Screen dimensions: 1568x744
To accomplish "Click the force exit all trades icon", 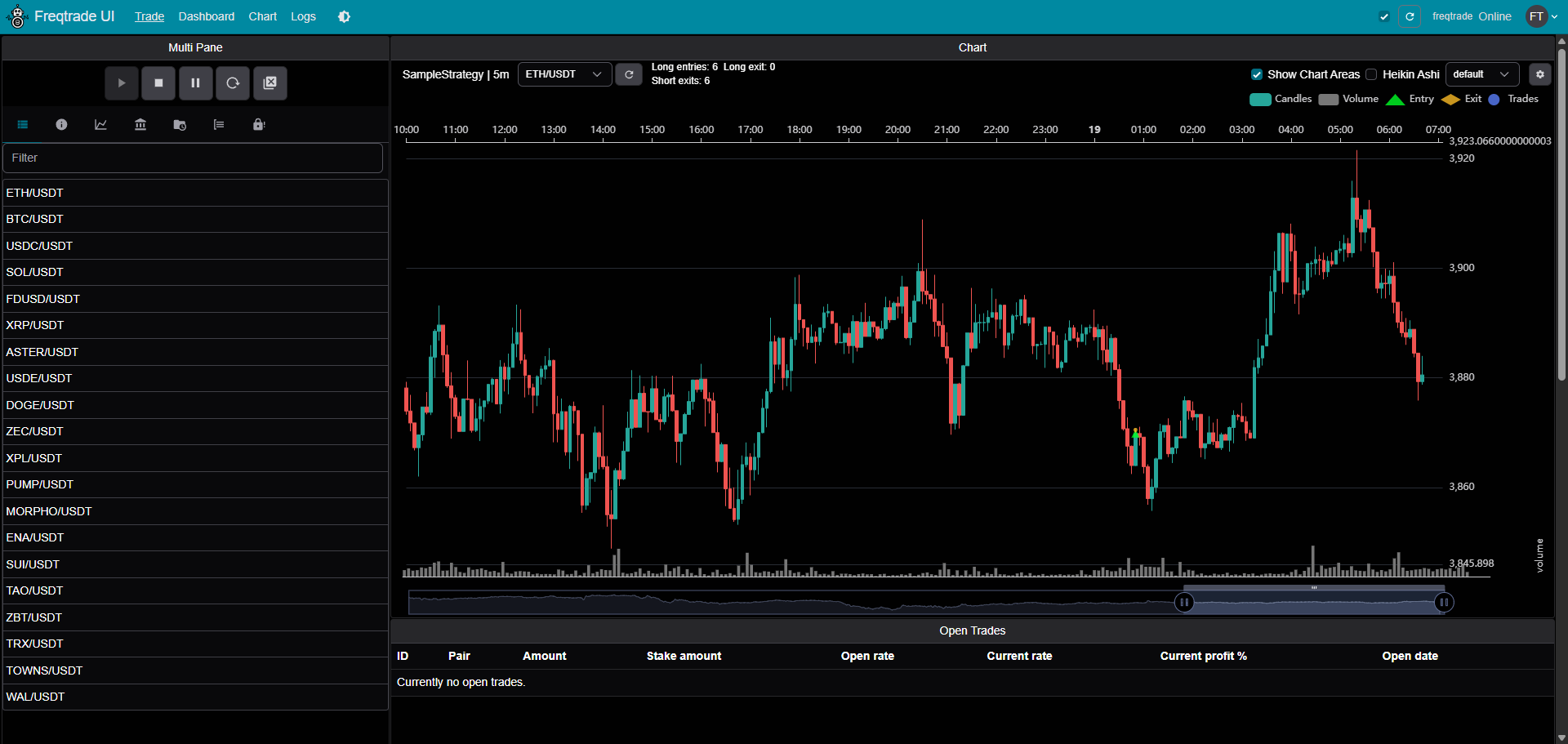I will coord(270,83).
